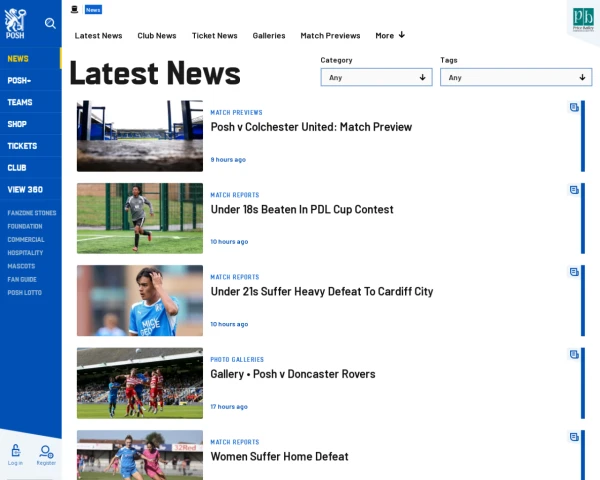Open the Price Bailey sponsor logo
This screenshot has height=480, width=600.
(583, 20)
